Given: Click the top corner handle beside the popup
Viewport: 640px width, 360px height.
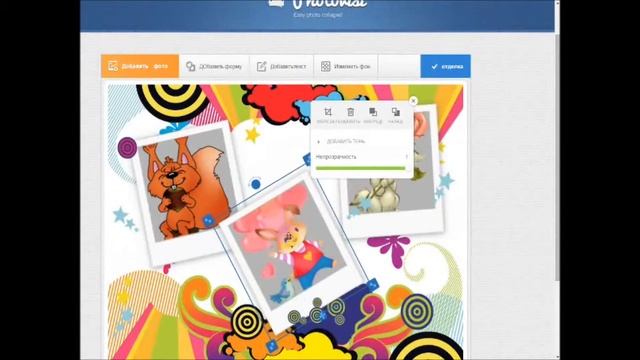Looking at the screenshot, I should [x=307, y=159].
